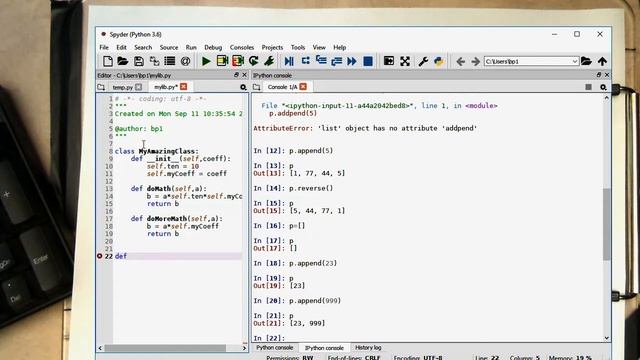The height and width of the screenshot is (360, 640).
Task: Run file with green play button
Action: (206, 61)
